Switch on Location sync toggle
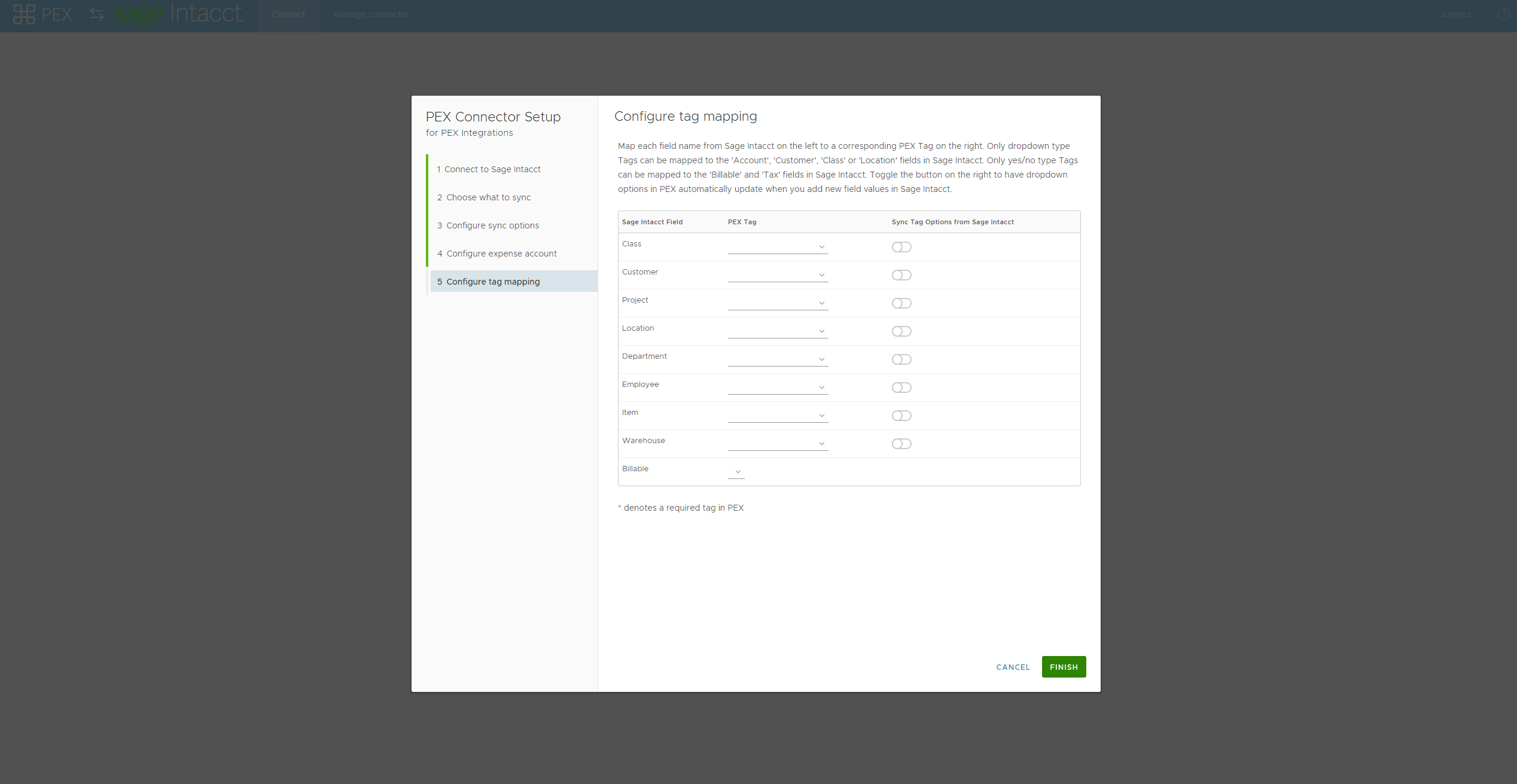 (x=901, y=331)
